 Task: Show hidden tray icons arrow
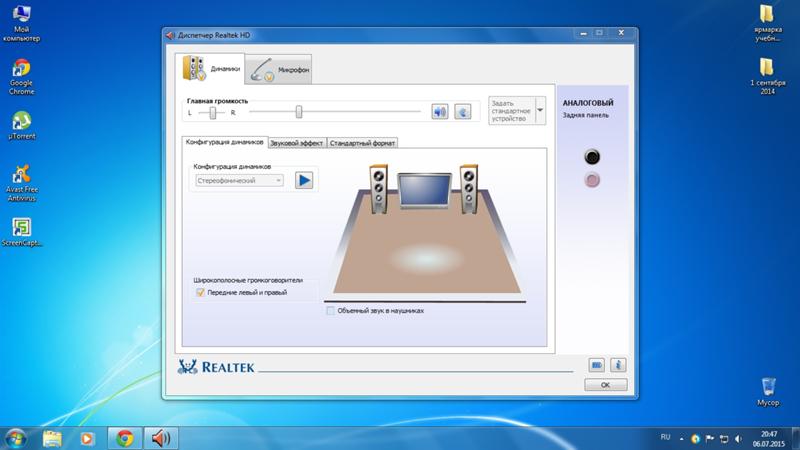click(x=681, y=439)
